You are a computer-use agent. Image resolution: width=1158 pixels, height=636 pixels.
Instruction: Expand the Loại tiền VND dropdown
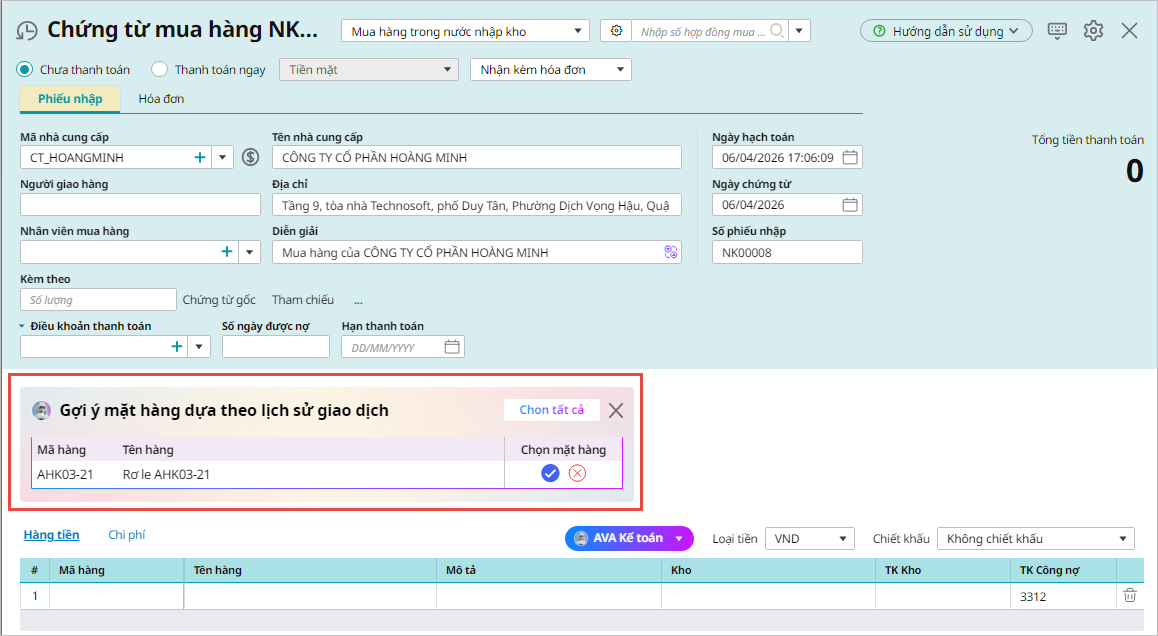(809, 539)
